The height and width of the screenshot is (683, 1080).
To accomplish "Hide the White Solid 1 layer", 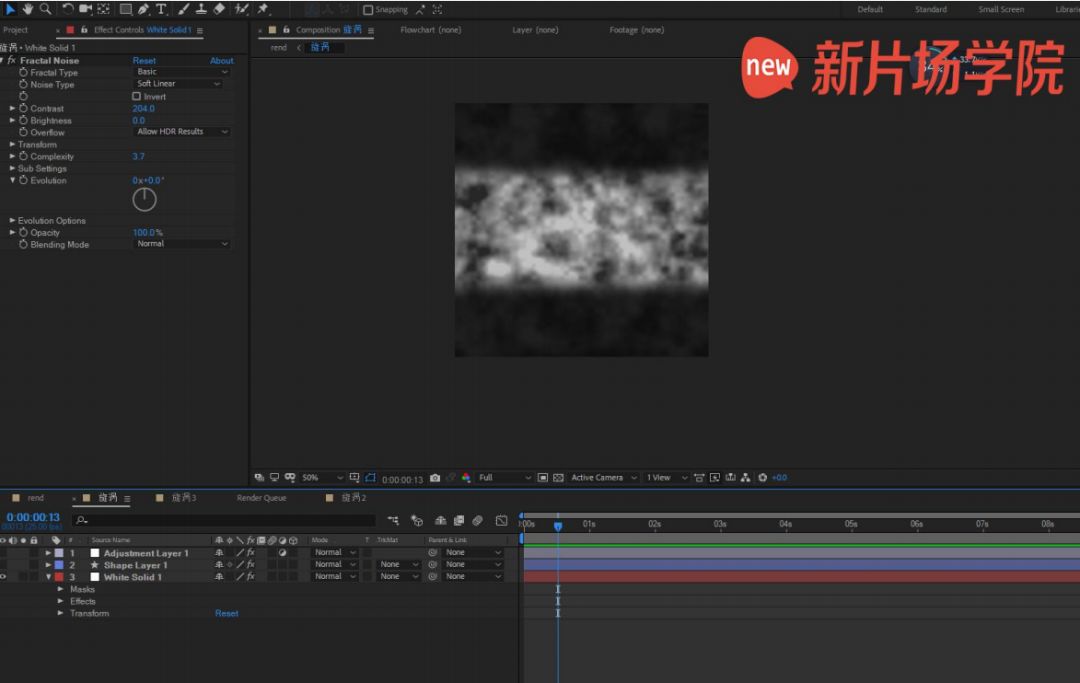I will [x=3, y=577].
